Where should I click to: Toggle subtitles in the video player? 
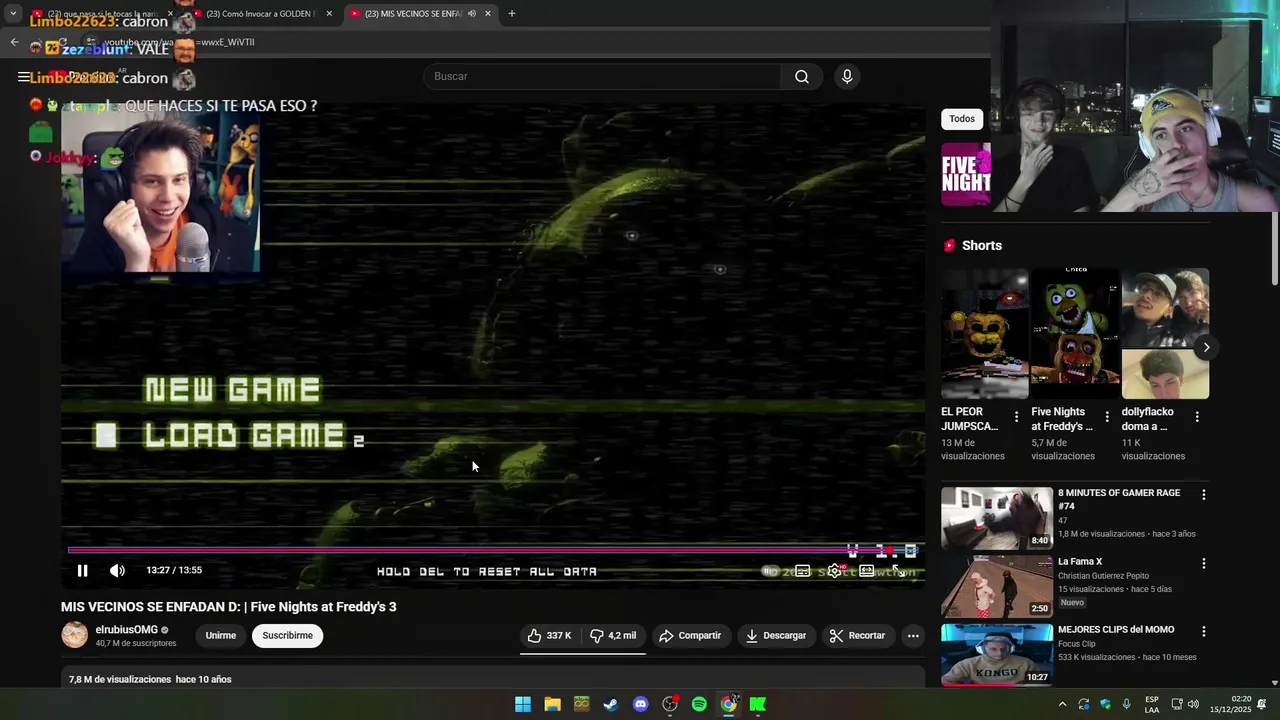pos(803,571)
